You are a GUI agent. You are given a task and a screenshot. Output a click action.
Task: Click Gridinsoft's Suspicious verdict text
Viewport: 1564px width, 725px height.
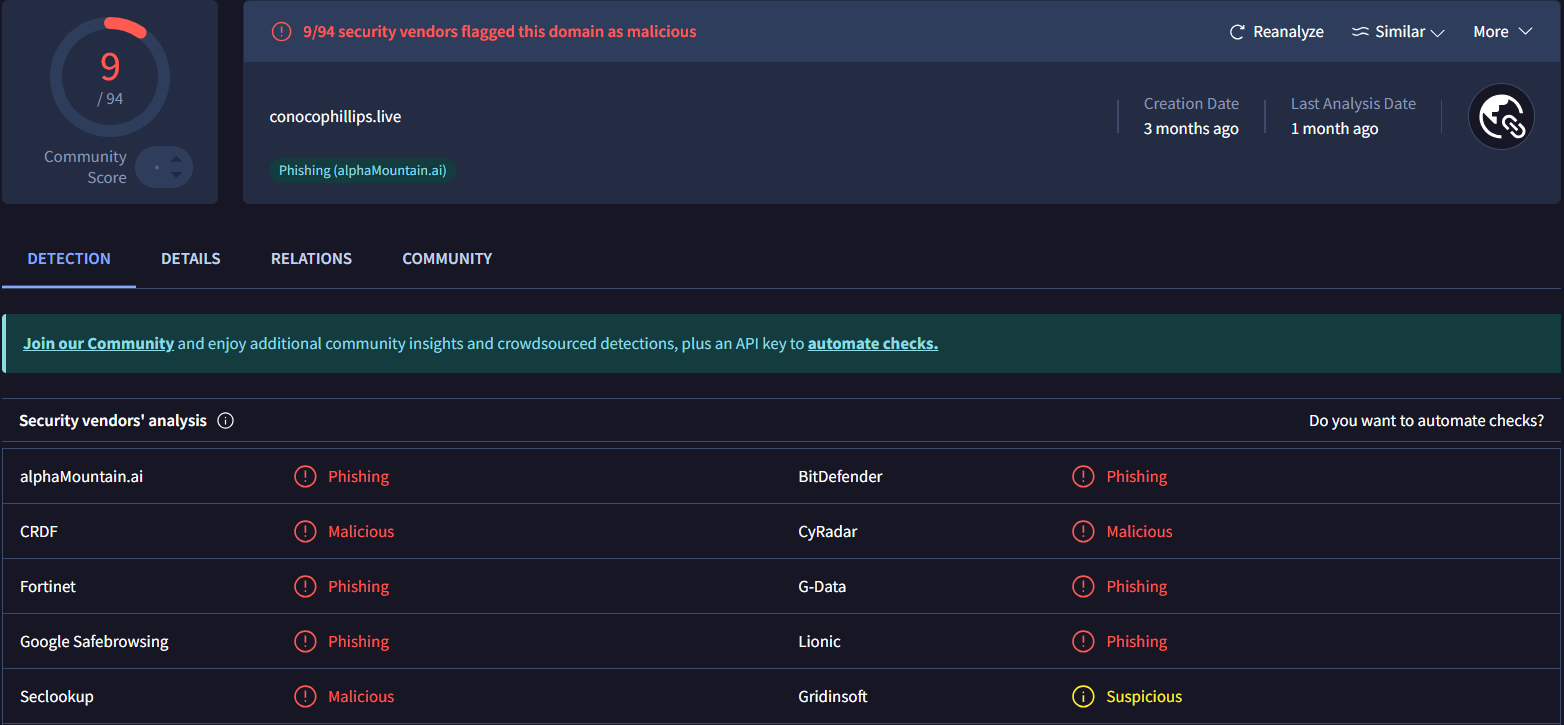tap(1144, 697)
